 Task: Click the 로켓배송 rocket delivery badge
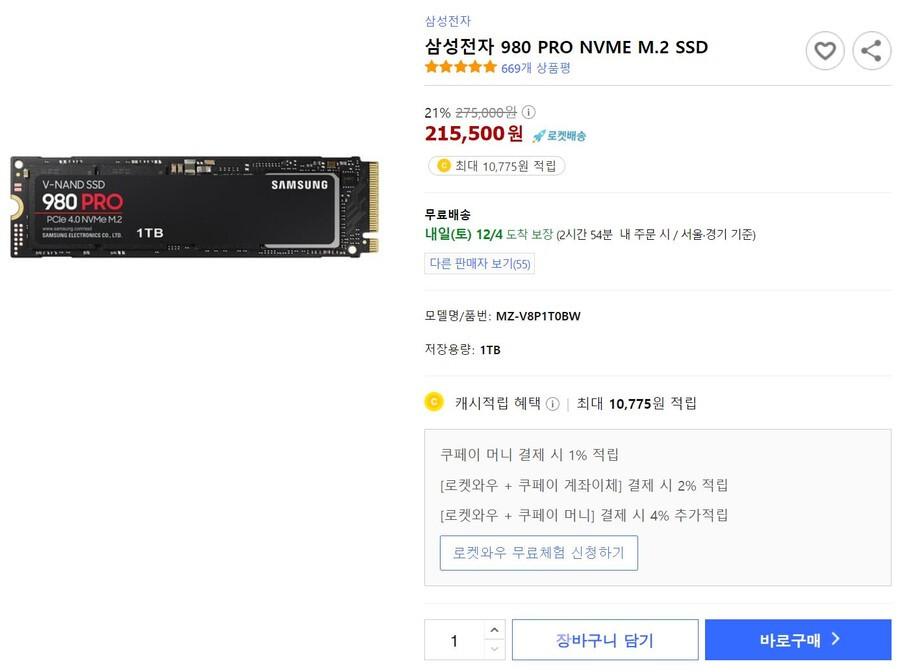[x=558, y=136]
